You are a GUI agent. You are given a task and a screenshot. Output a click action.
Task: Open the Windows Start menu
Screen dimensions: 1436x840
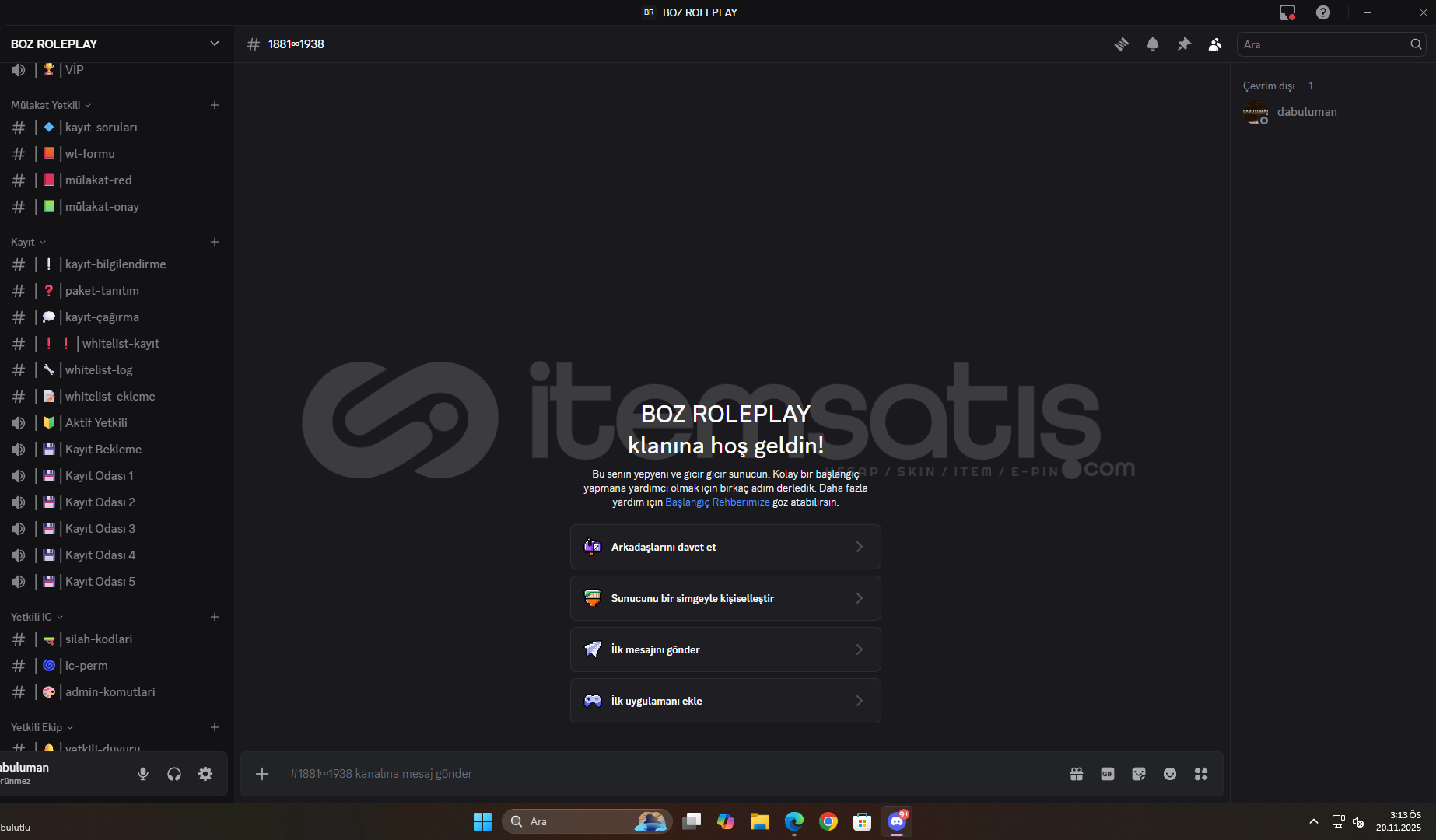click(x=482, y=821)
